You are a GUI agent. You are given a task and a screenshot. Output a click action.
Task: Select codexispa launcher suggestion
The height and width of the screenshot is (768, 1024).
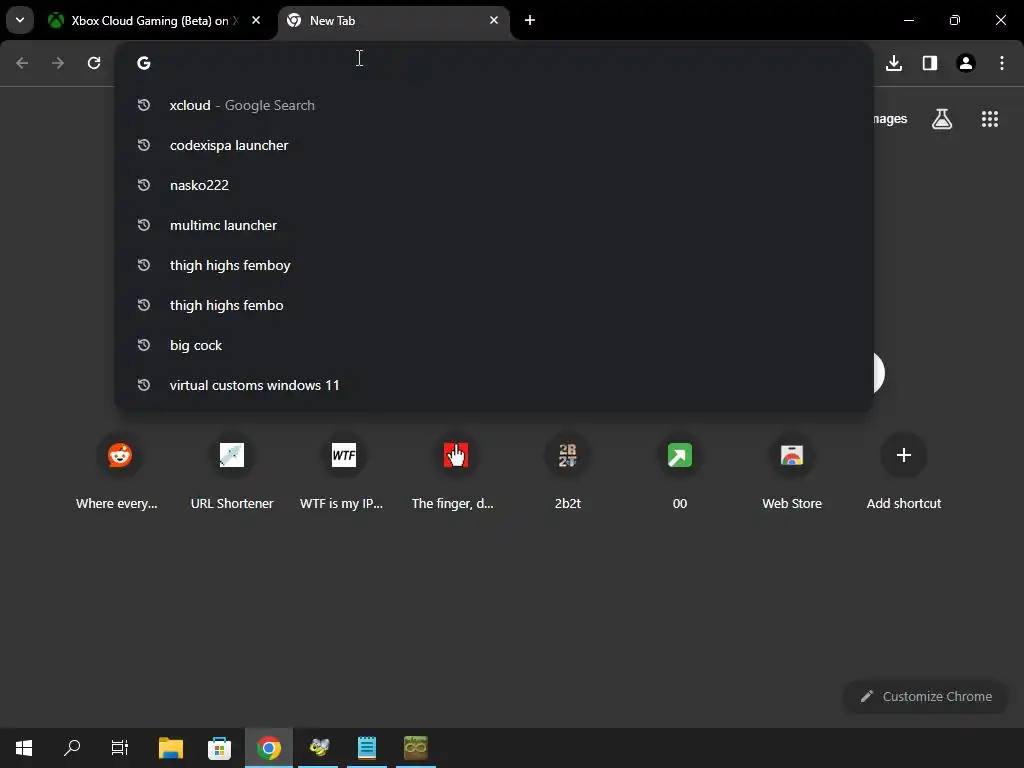[x=494, y=145]
